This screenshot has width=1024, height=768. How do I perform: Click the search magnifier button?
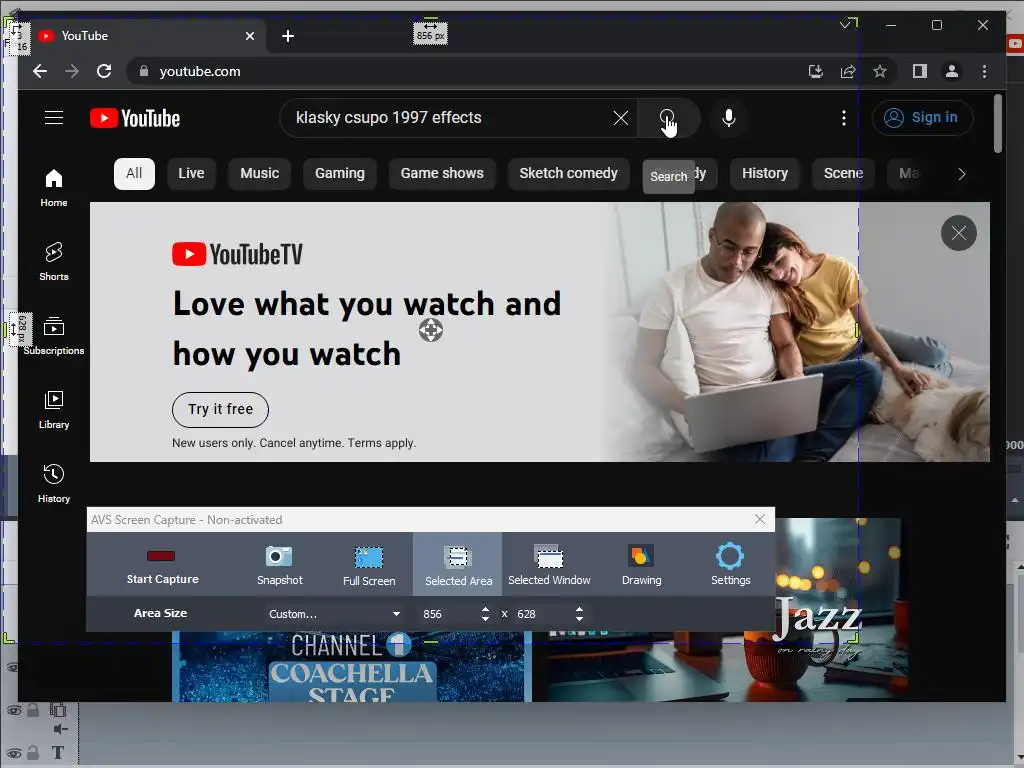(x=667, y=118)
